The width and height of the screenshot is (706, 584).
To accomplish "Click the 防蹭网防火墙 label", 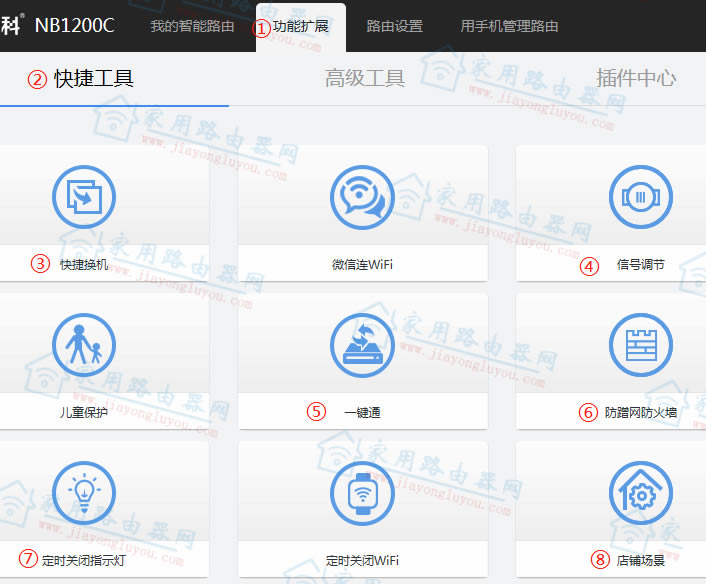I will [641, 412].
